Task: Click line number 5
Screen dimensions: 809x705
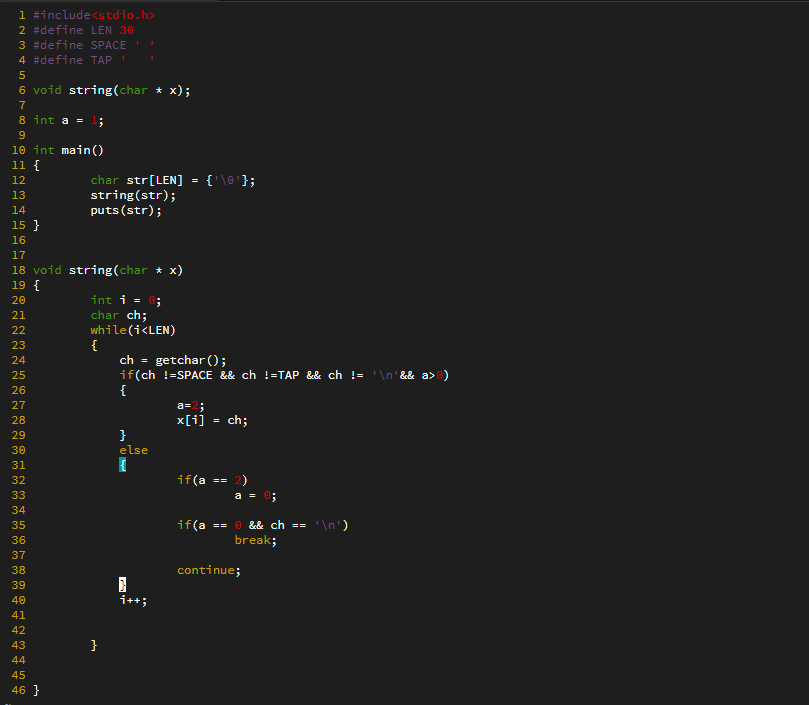Action: point(22,75)
